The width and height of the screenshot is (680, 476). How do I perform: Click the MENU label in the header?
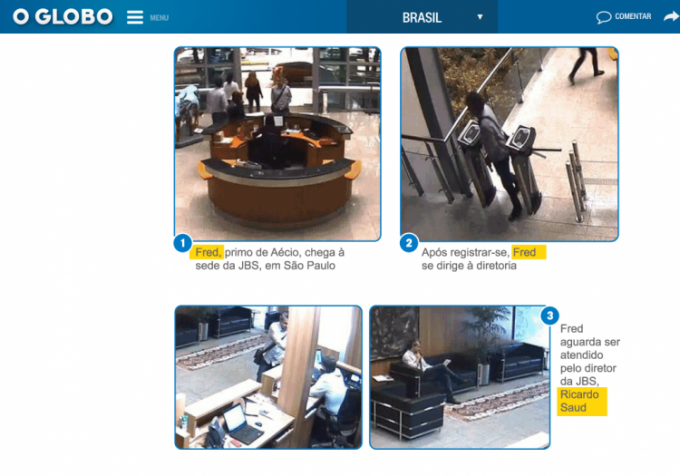[159, 18]
